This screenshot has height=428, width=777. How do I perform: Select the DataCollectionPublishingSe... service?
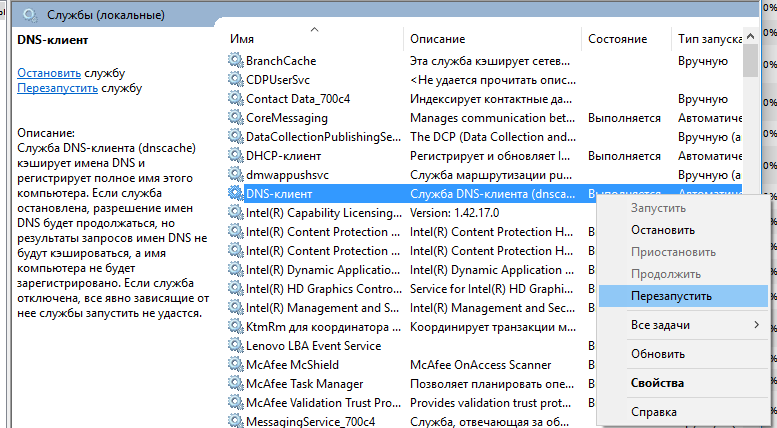pyautogui.click(x=323, y=137)
